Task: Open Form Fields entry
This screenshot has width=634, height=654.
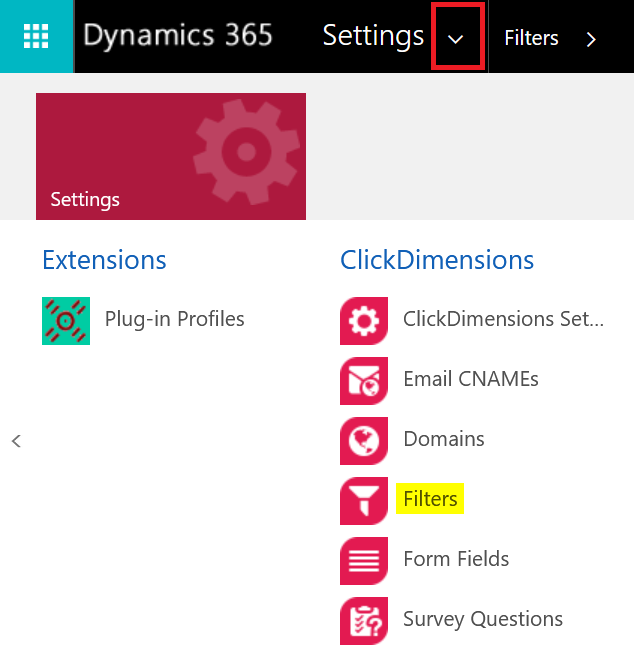Action: tap(456, 559)
